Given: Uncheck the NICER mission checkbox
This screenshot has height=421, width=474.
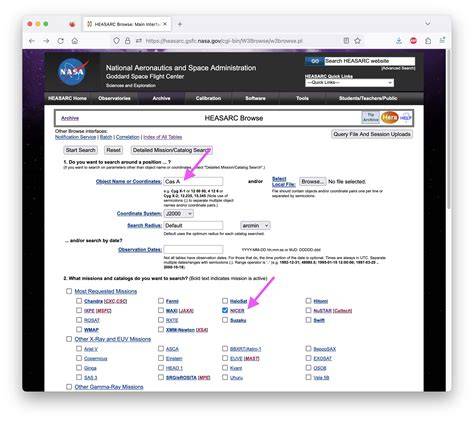Looking at the screenshot, I should (225, 310).
